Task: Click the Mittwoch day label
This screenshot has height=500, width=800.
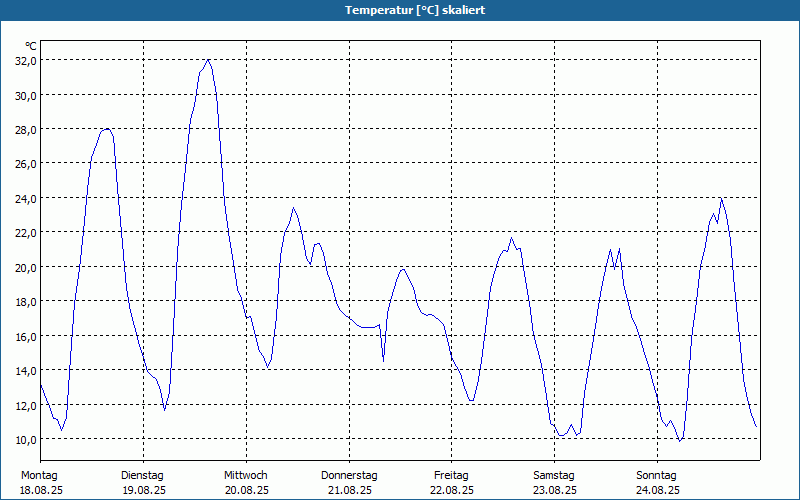Action: point(246,476)
